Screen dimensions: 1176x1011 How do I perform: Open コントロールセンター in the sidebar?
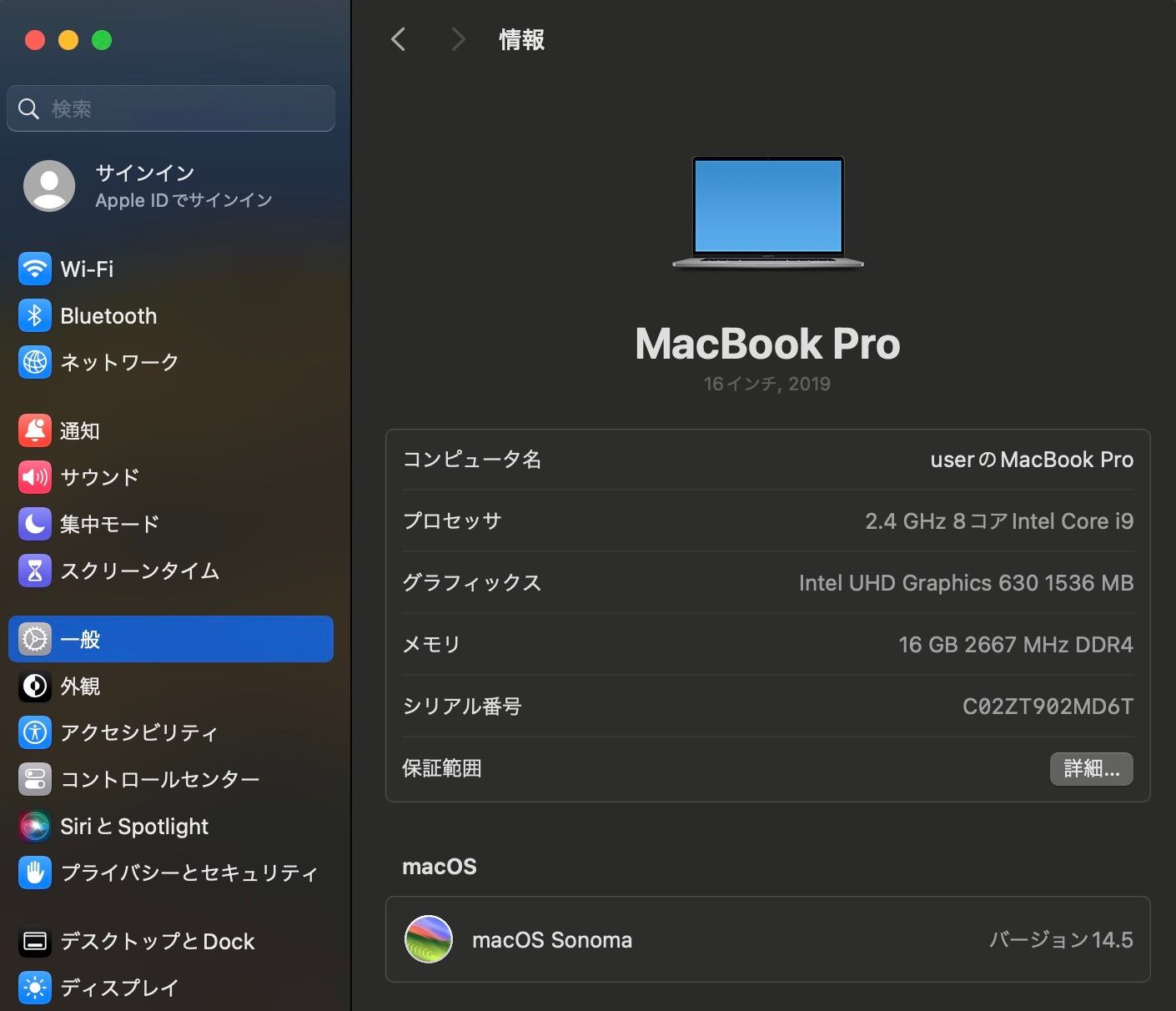click(171, 779)
